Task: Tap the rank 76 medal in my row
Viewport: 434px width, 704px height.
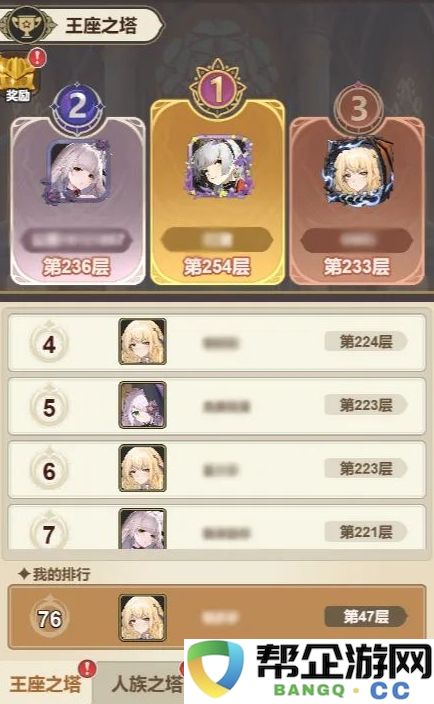Action: 49,619
